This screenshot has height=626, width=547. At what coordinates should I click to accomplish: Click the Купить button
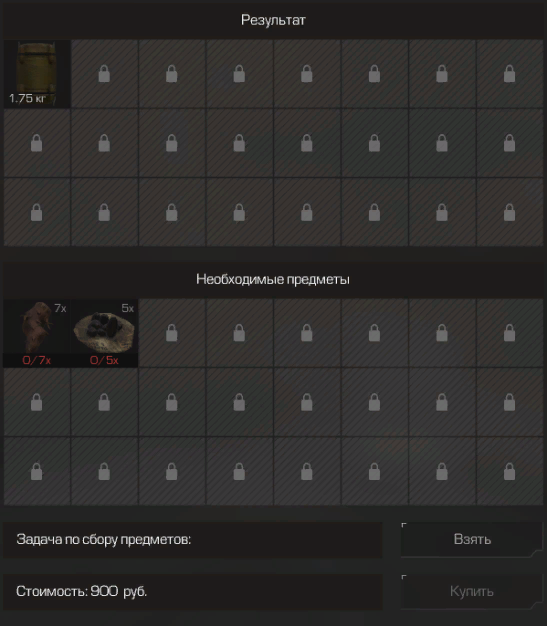tap(472, 591)
